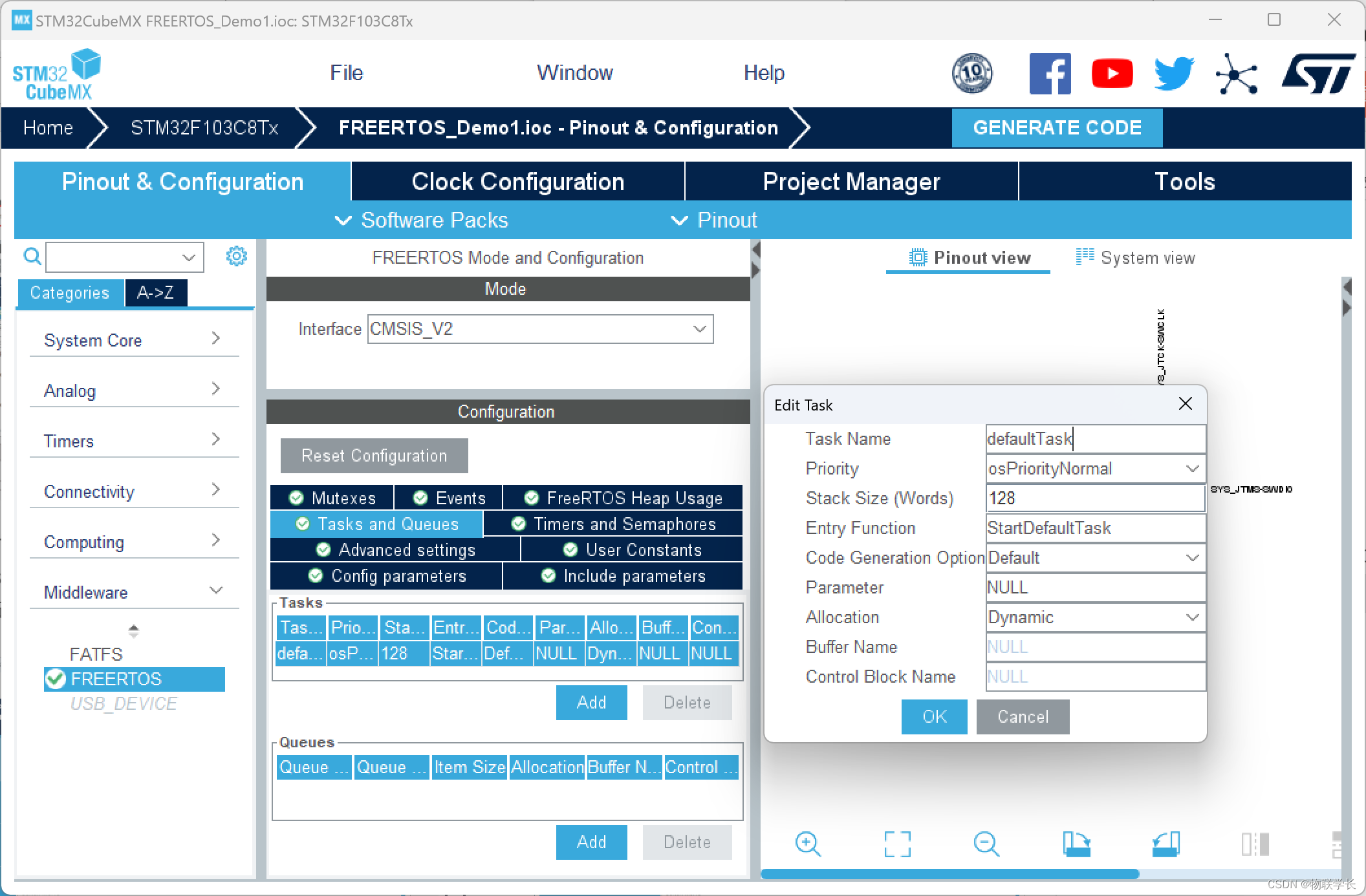The image size is (1366, 896).
Task: Go to Home breadcrumb
Action: click(48, 127)
